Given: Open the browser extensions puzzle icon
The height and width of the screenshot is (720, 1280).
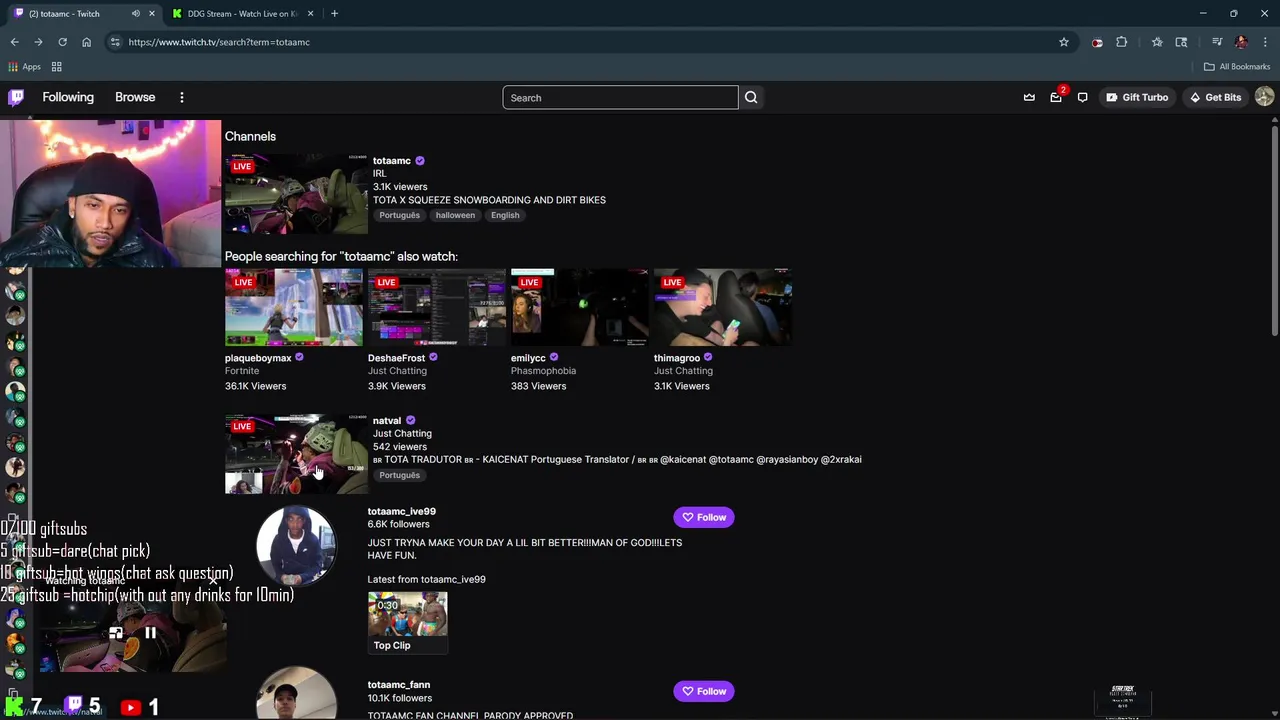Looking at the screenshot, I should tap(1121, 42).
